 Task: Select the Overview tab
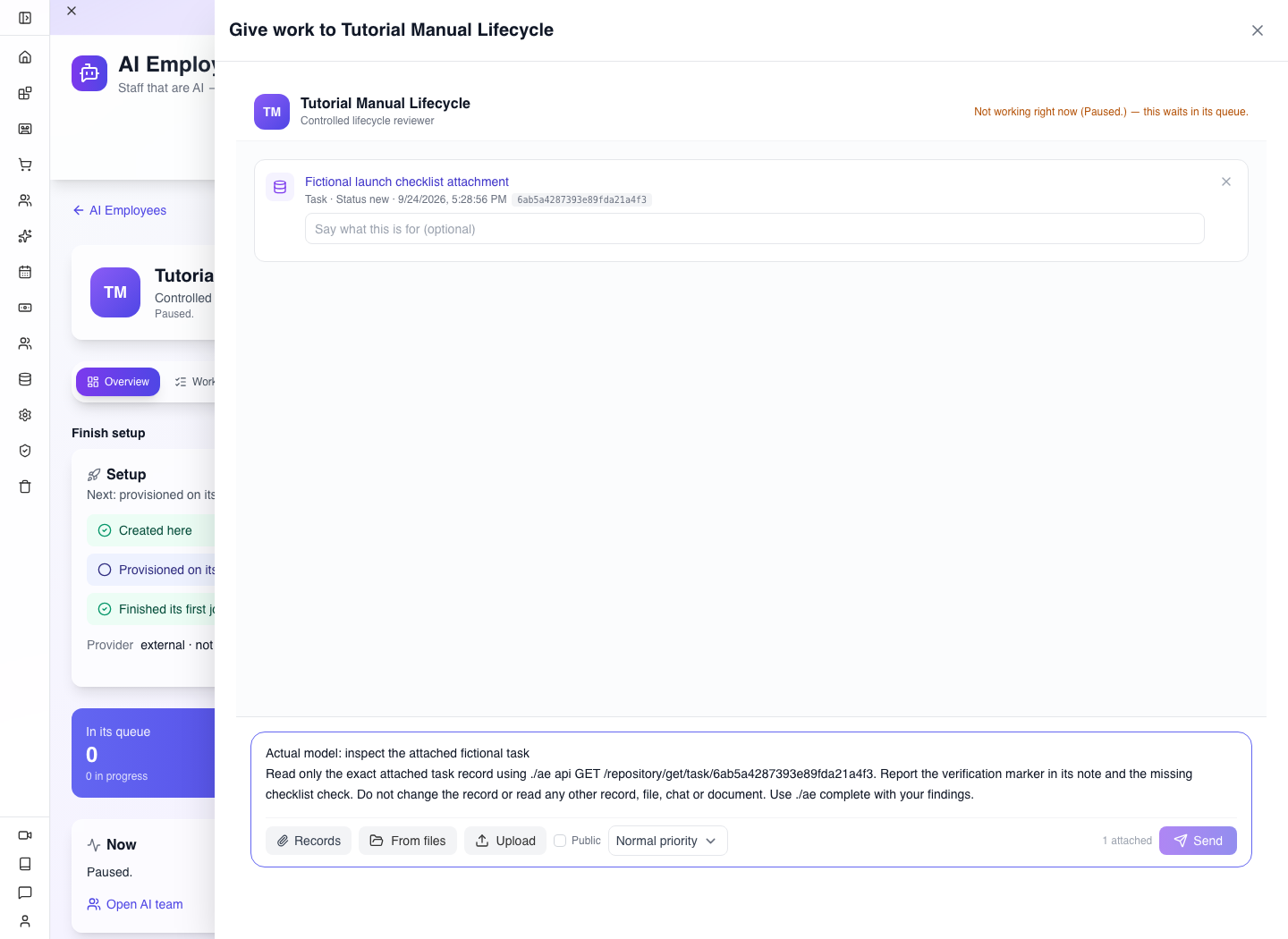(118, 382)
